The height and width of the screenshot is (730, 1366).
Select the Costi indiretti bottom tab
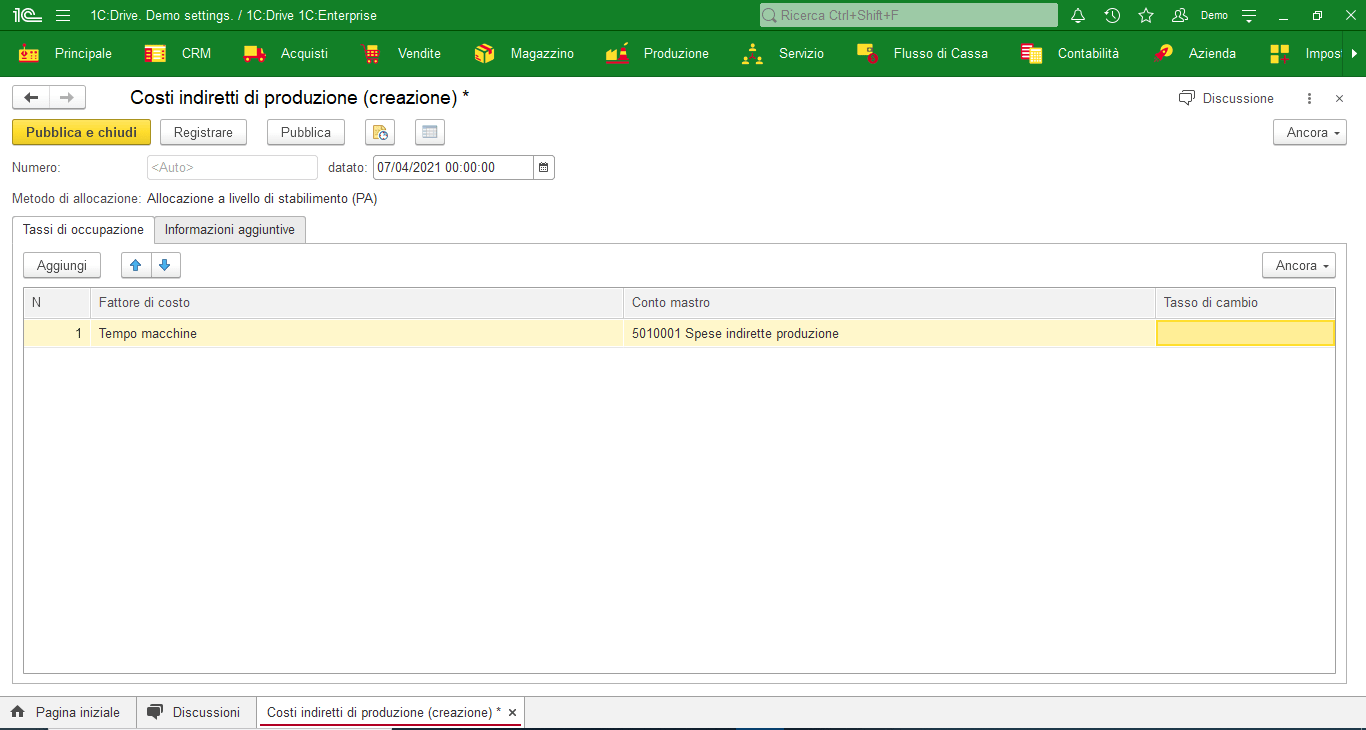[x=384, y=712]
